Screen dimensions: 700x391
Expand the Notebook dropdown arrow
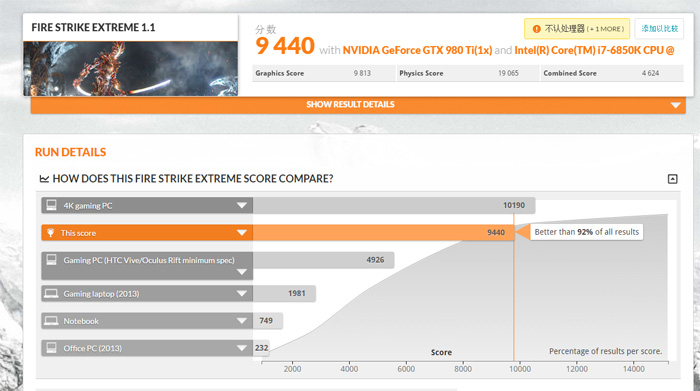tap(242, 320)
